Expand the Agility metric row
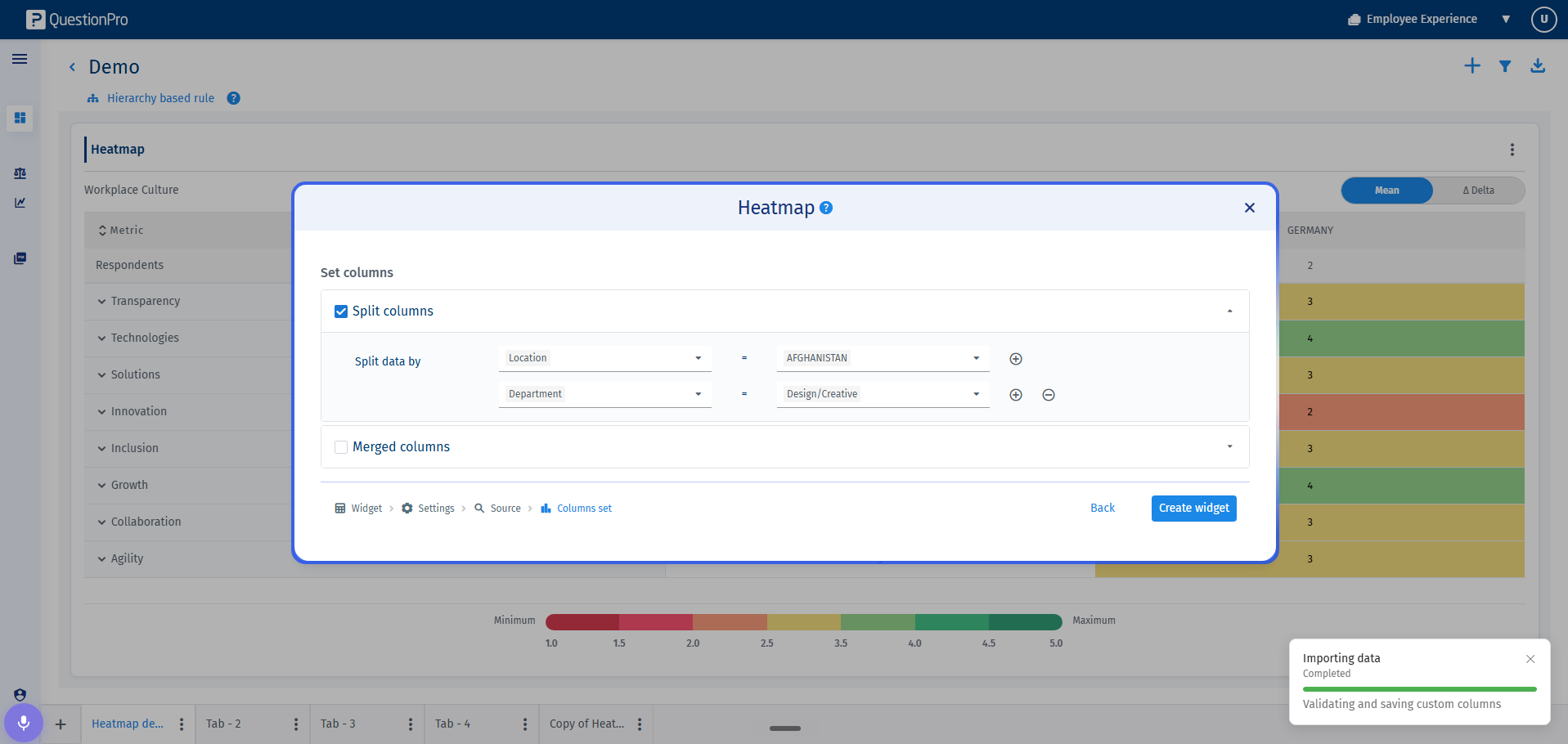This screenshot has height=744, width=1568. [x=101, y=559]
